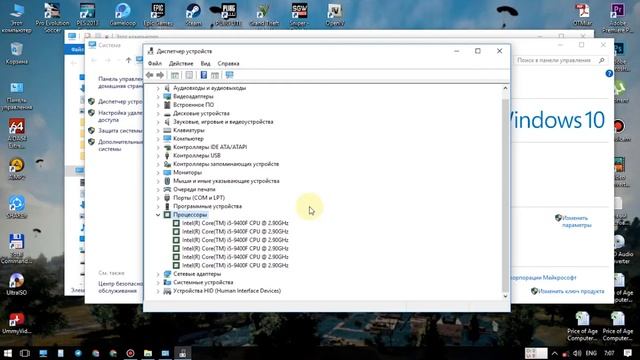Select the Контроллеры USB category icon
The width and height of the screenshot is (640, 360).
pyautogui.click(x=167, y=156)
